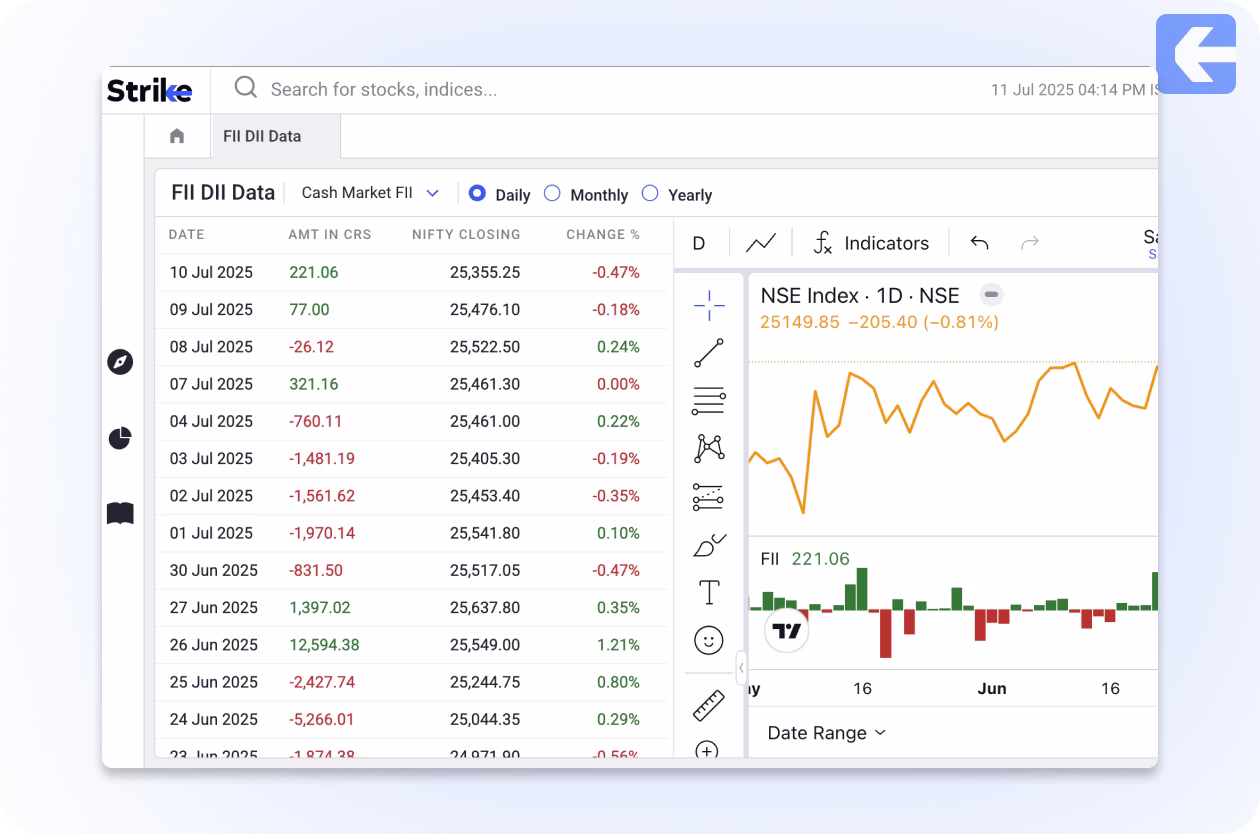Click the TradingView logo on chart
The image size is (1260, 834).
[x=787, y=631]
